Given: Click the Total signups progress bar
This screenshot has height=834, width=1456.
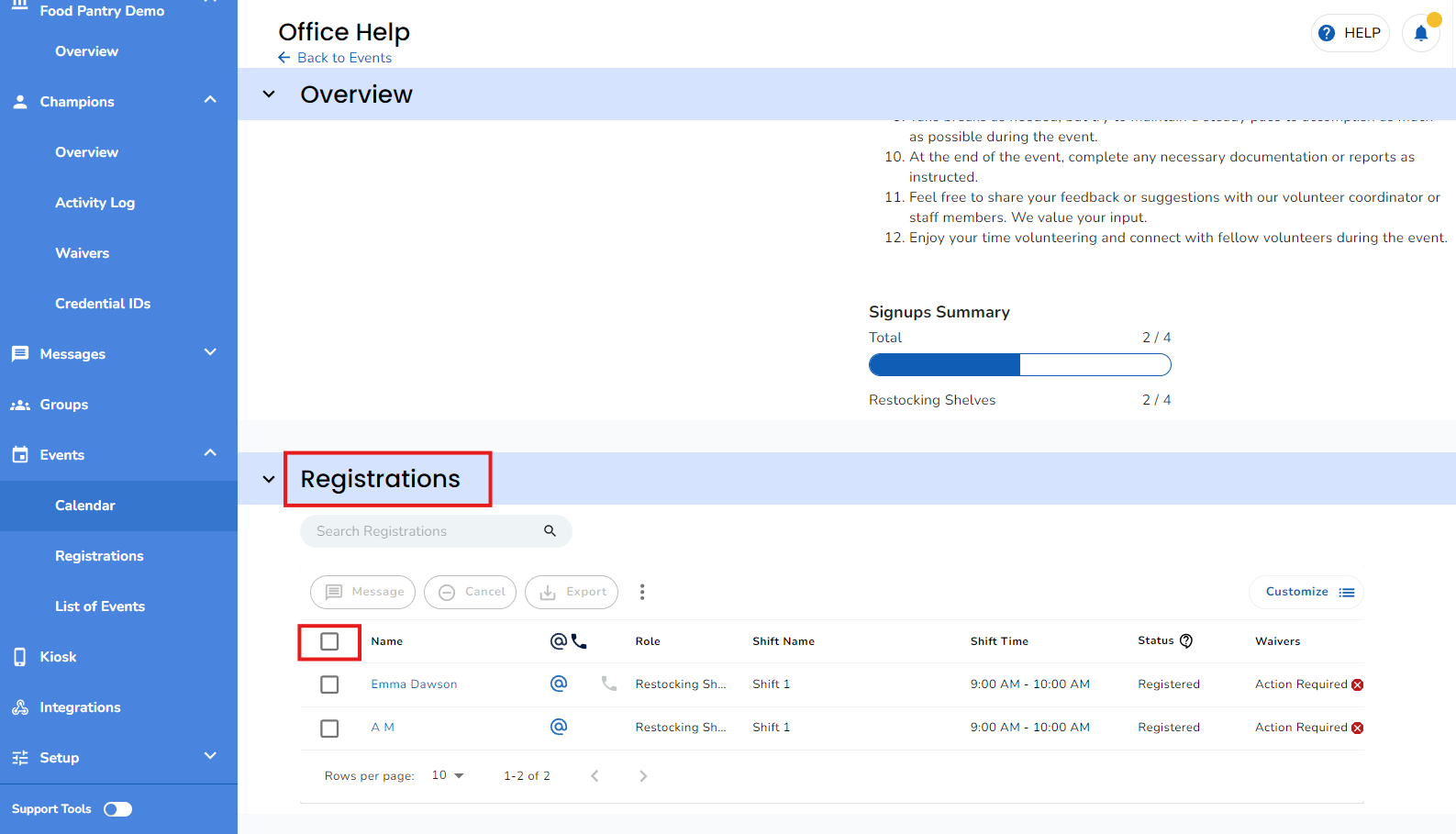Looking at the screenshot, I should [x=1019, y=365].
